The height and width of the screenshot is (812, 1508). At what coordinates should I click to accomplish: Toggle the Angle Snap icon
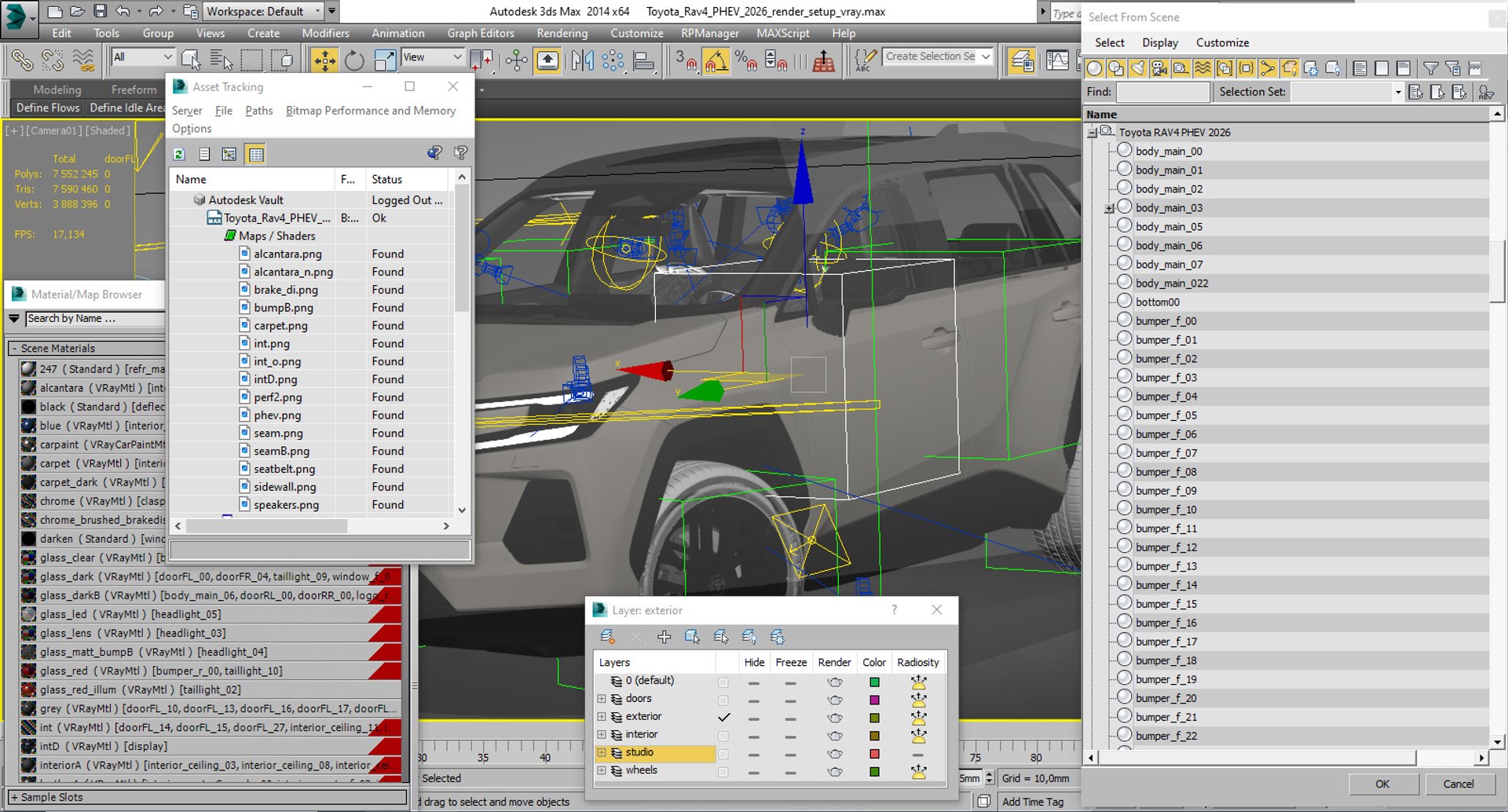[x=716, y=60]
